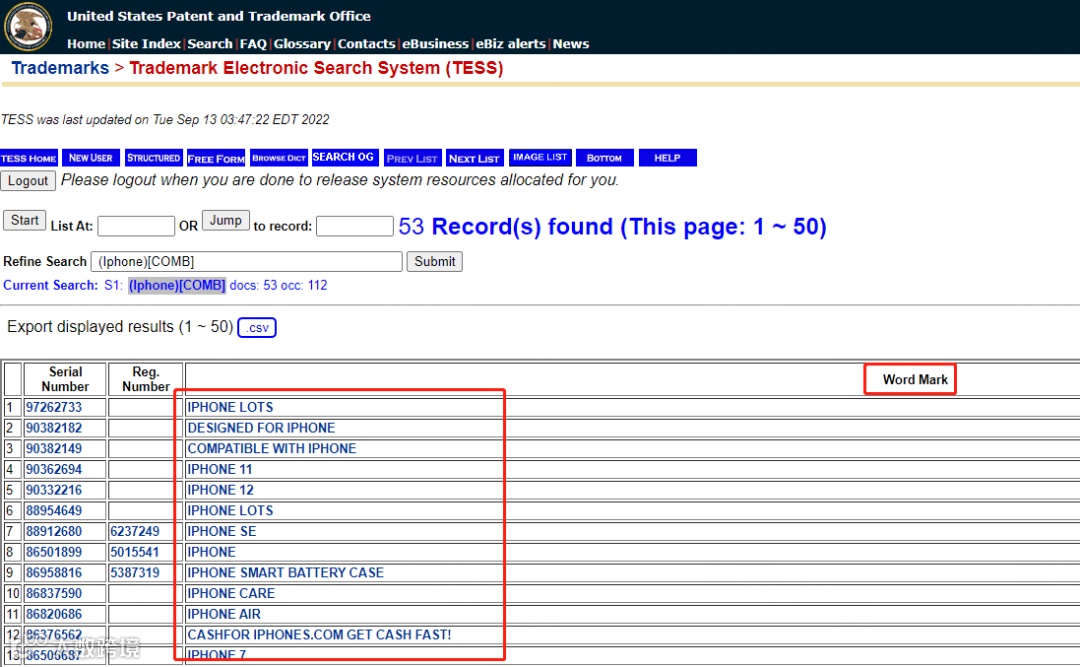Viewport: 1080px width, 667px height.
Task: Focus the Refine Search text box
Action: 247,261
